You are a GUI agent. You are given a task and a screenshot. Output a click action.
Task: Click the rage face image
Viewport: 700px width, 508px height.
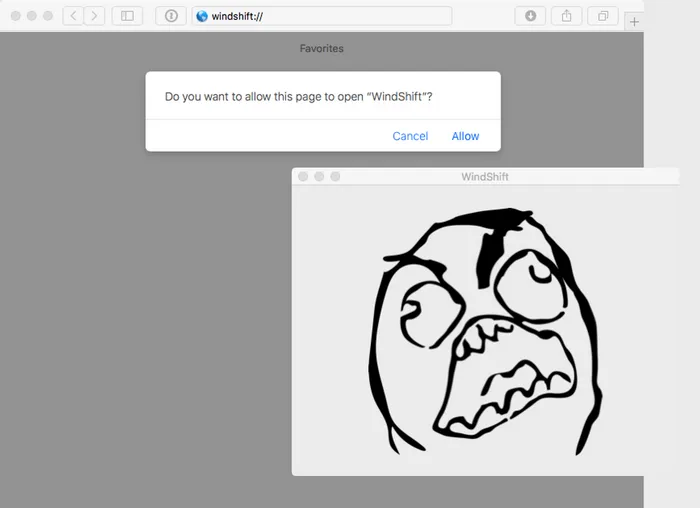coord(488,330)
